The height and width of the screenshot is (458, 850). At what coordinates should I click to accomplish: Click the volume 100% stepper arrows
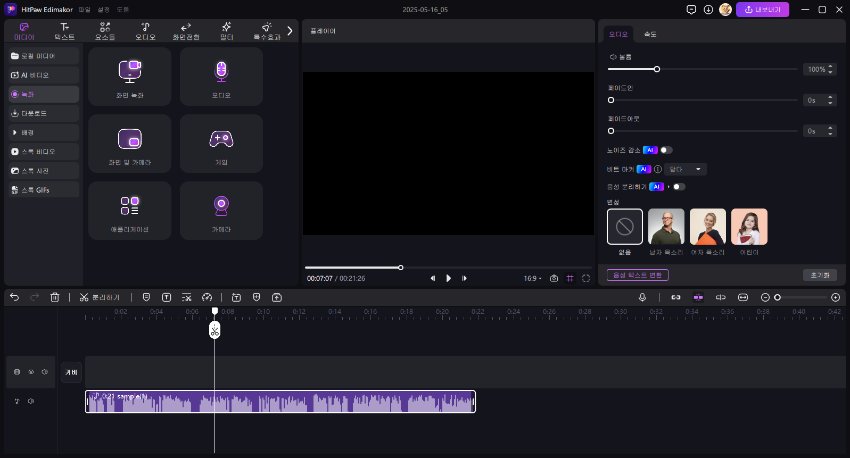coord(830,69)
